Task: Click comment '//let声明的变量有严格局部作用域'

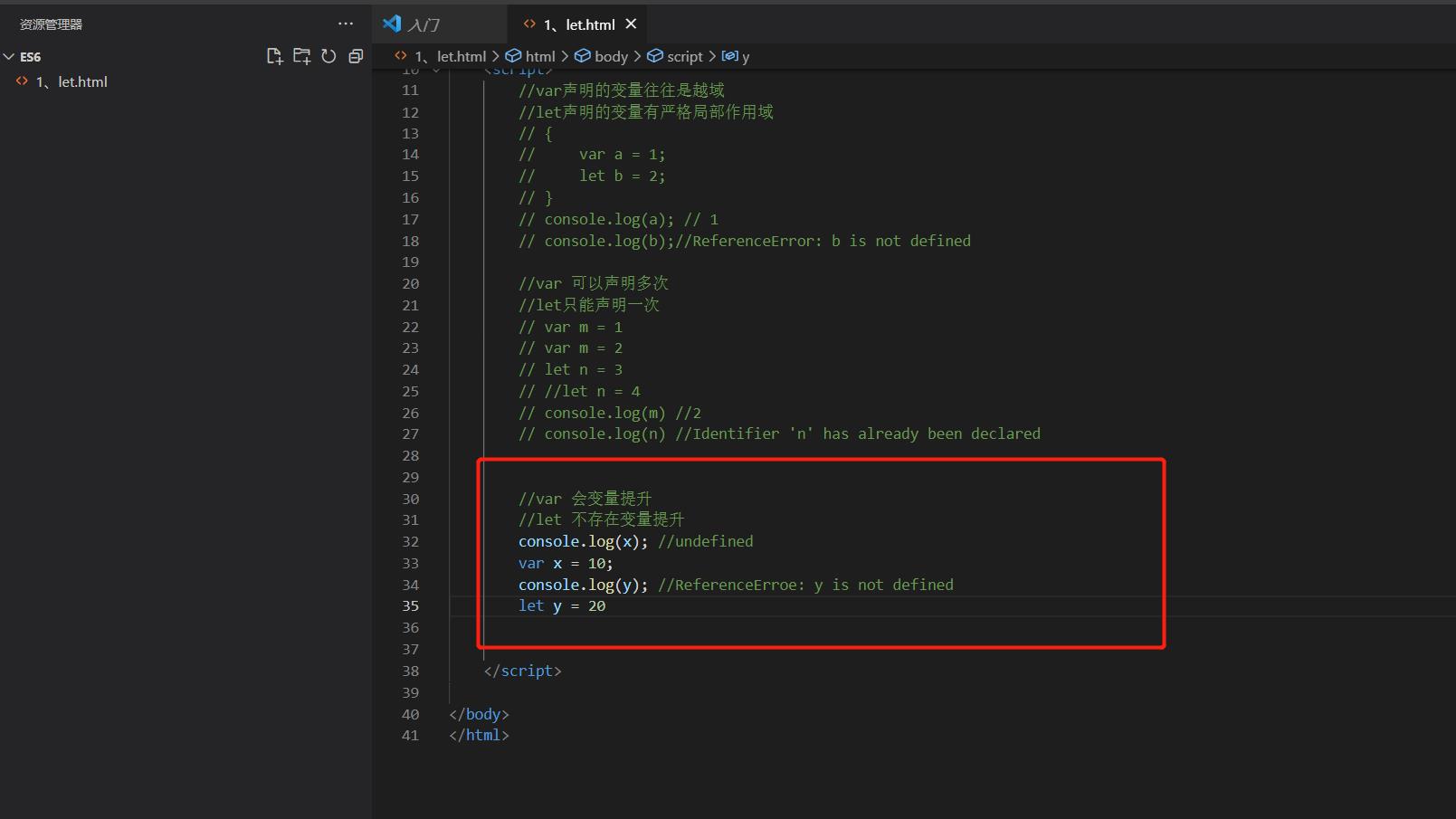Action: tap(646, 112)
